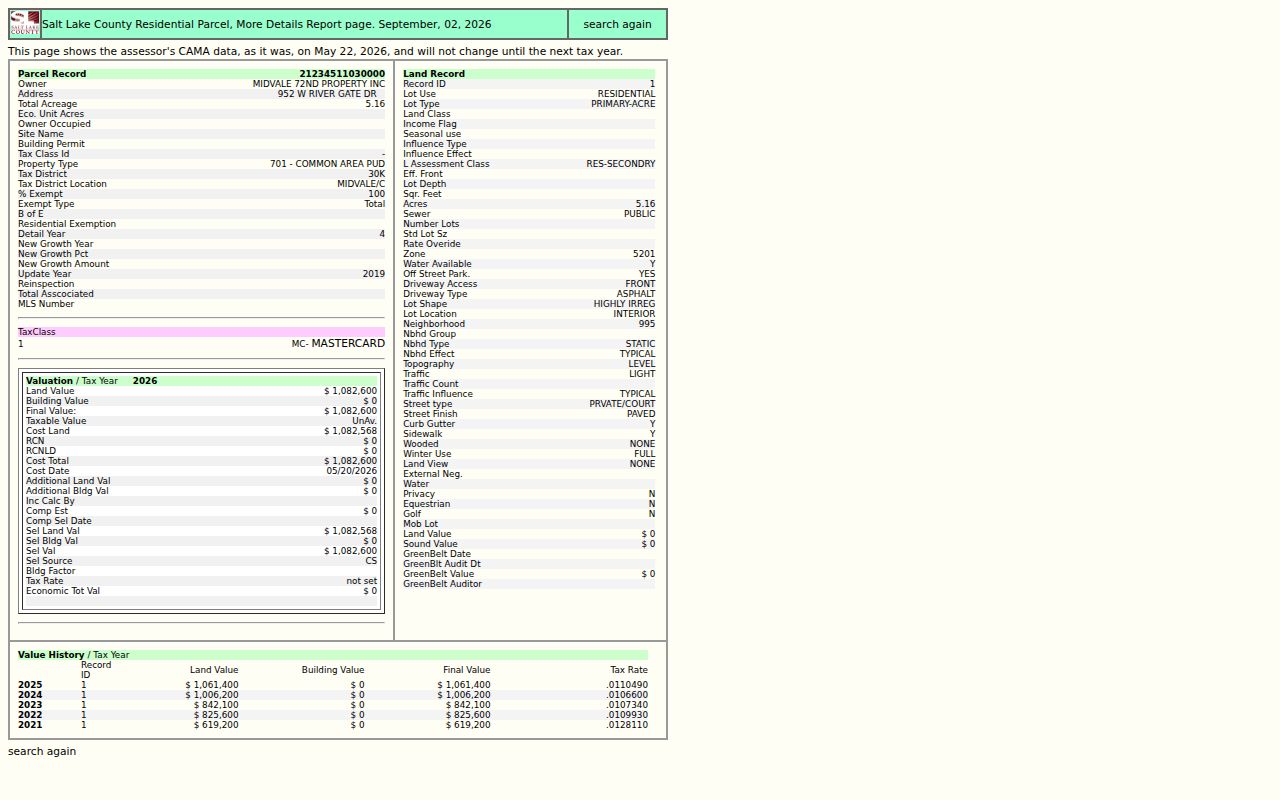Select the Sewer value PUBLIC
This screenshot has width=1280, height=800.
(640, 214)
